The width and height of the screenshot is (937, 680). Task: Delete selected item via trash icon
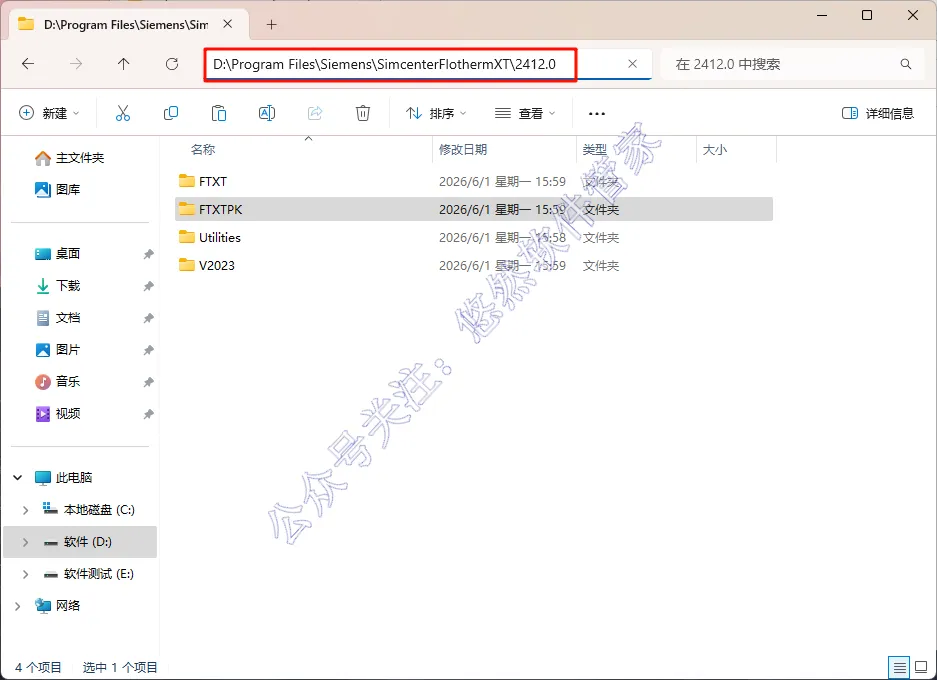pos(363,113)
